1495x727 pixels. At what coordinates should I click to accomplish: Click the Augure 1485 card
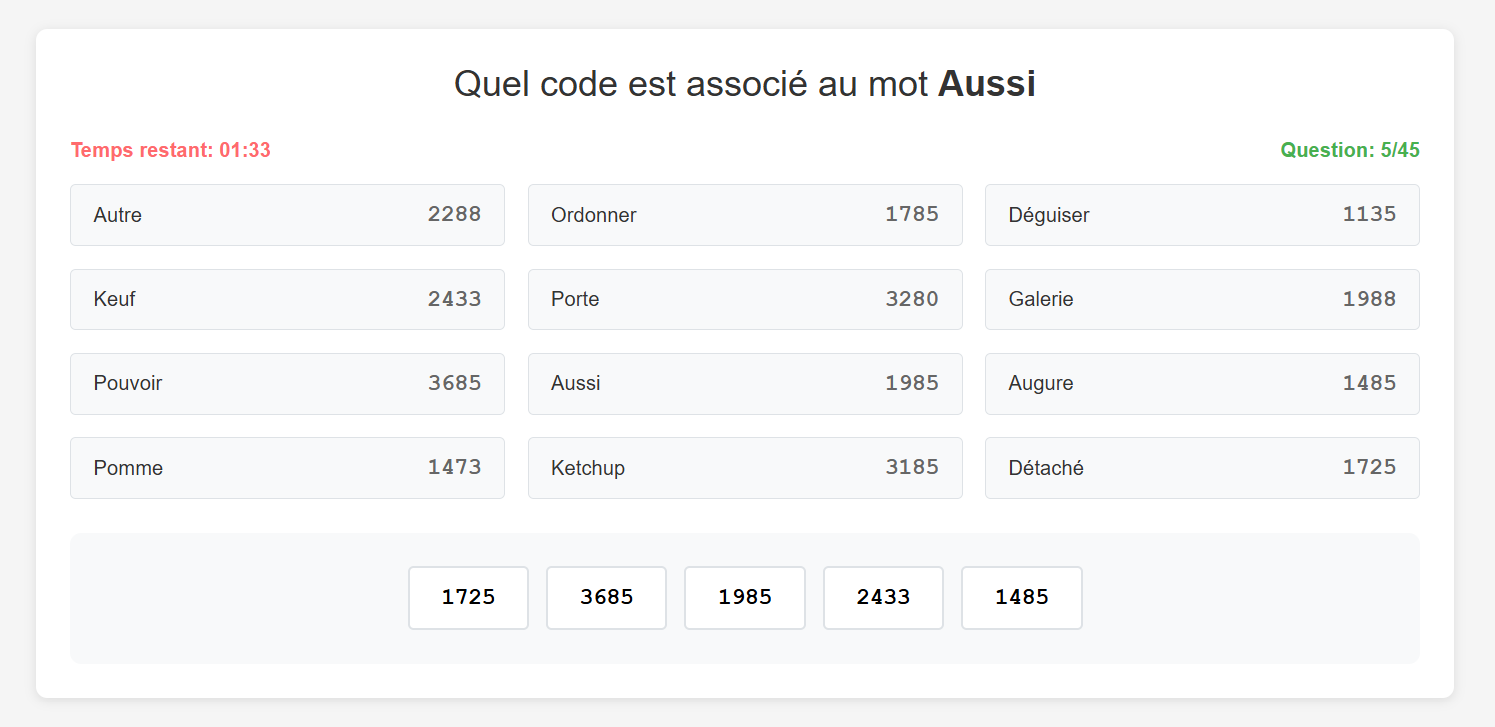pos(1201,383)
